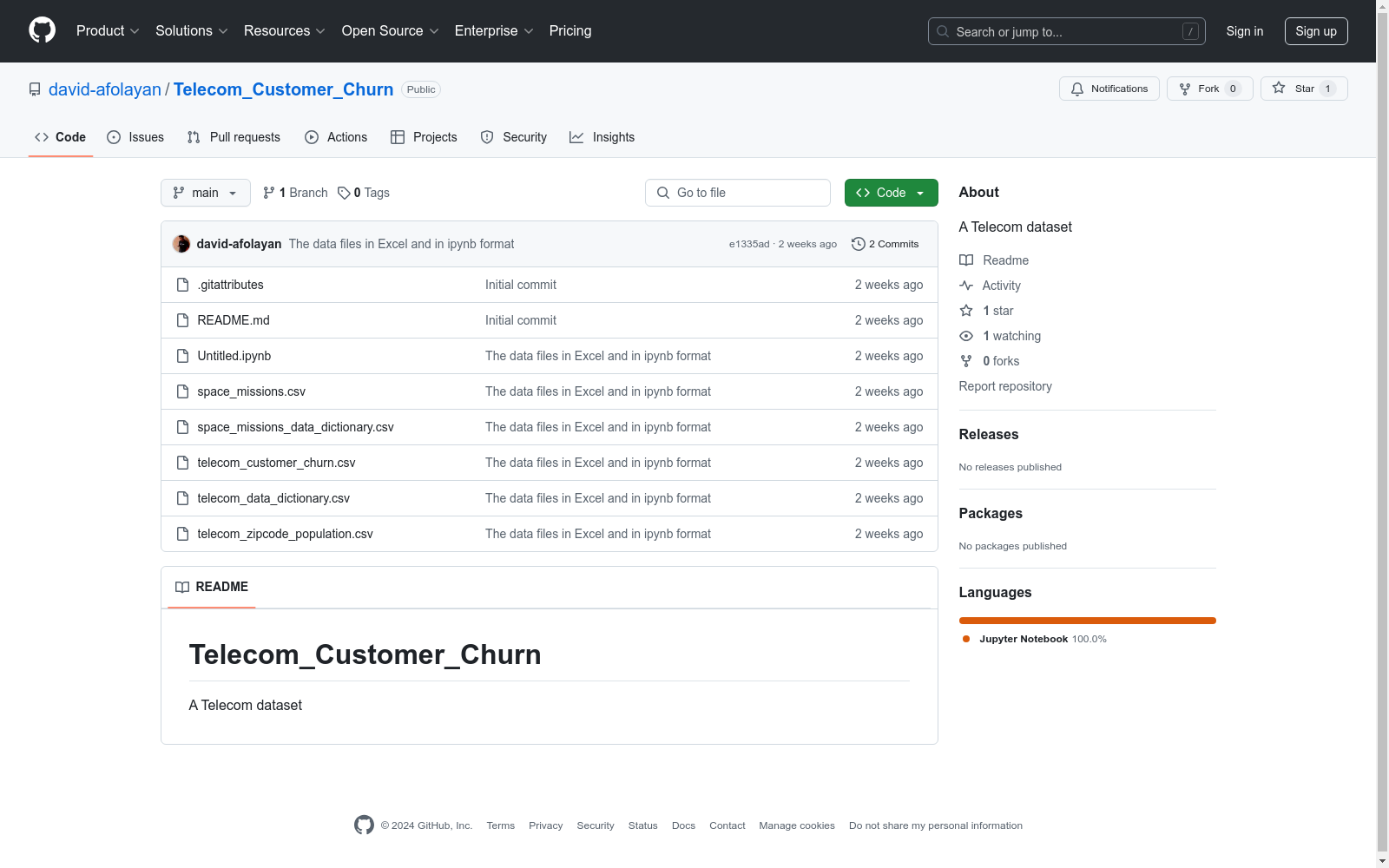Click the pulse icon beside Activity
The width and height of the screenshot is (1389, 868).
966,286
